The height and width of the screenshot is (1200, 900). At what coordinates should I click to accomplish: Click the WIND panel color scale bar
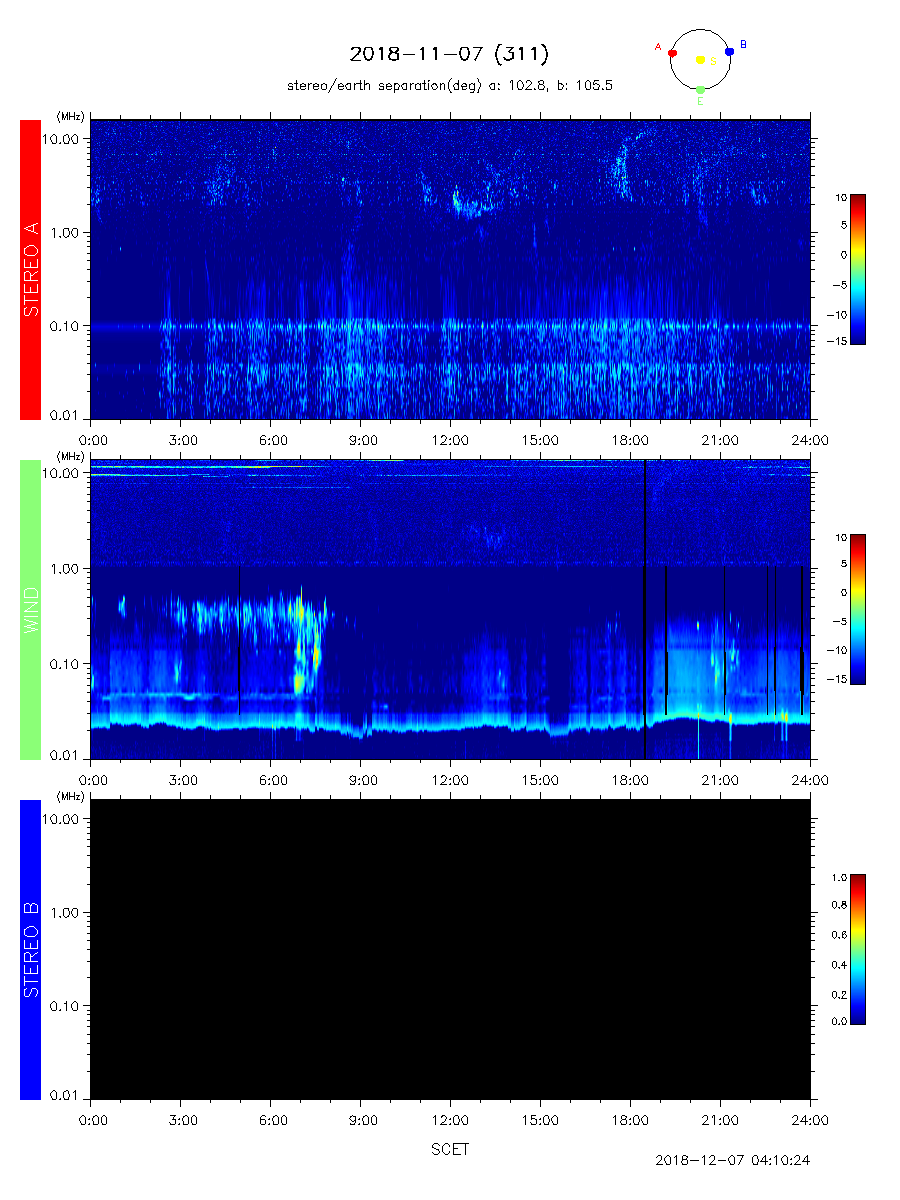[x=857, y=609]
